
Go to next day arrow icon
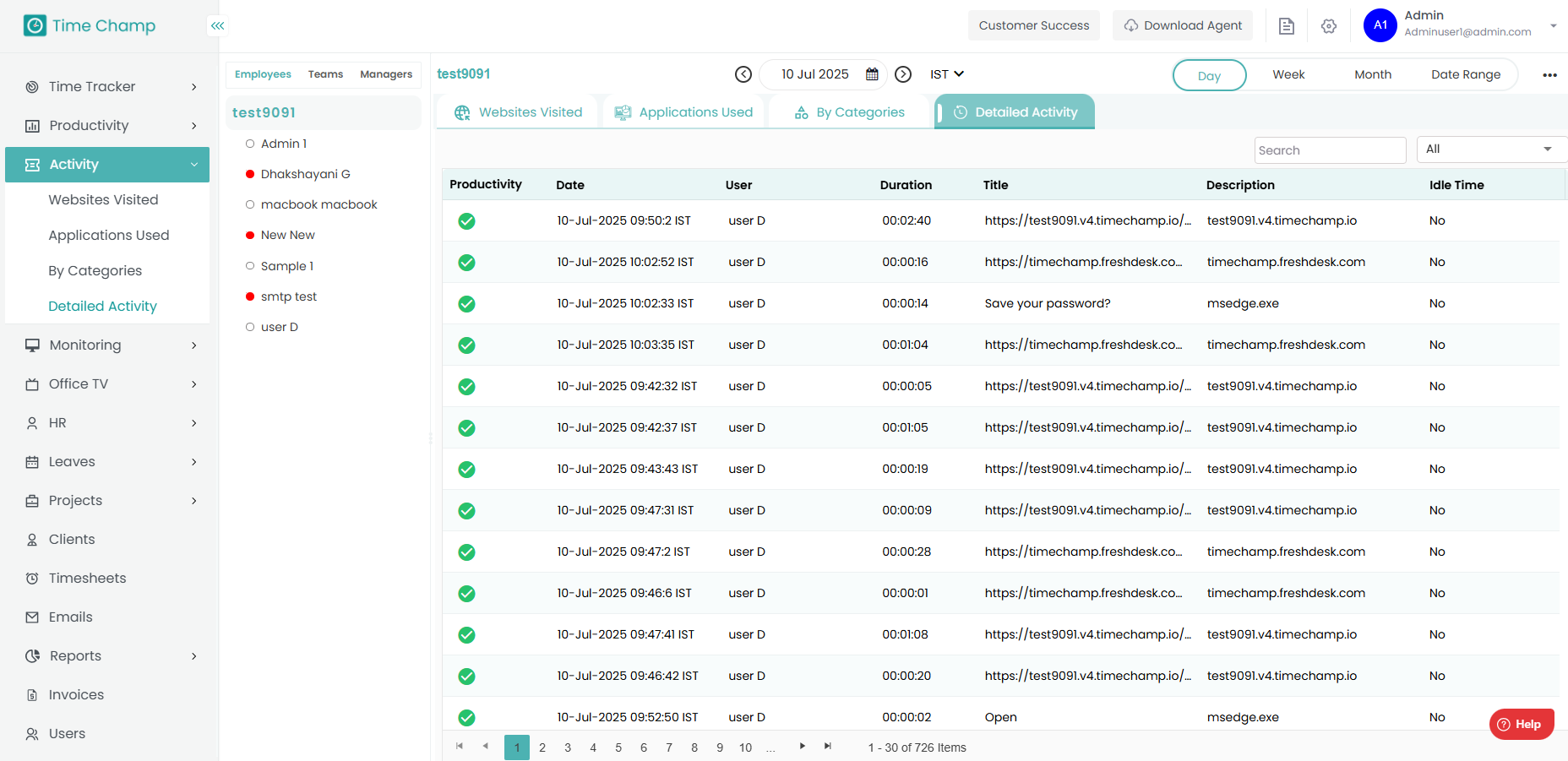(x=903, y=74)
